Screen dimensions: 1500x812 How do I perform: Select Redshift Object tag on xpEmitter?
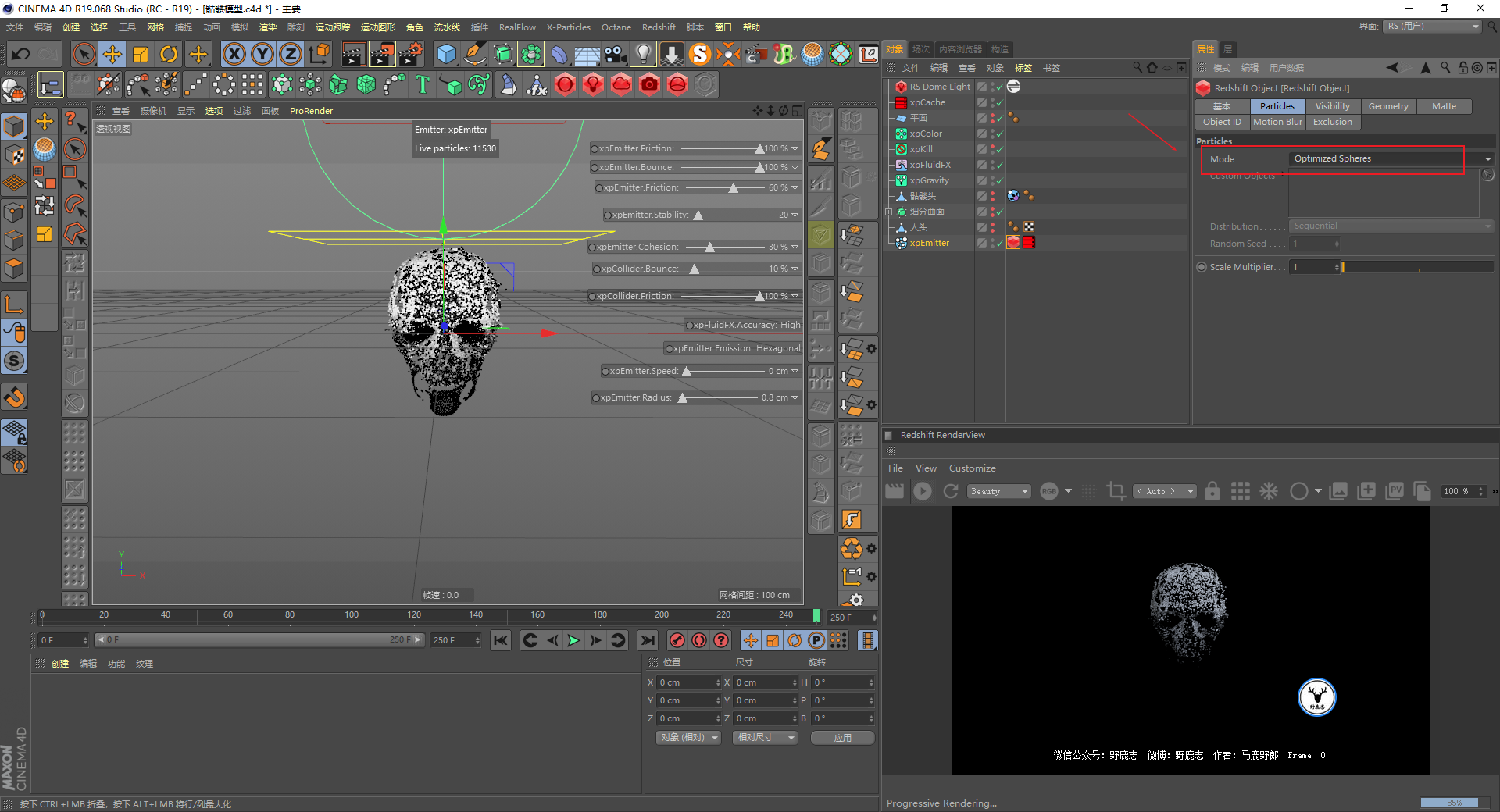1013,243
